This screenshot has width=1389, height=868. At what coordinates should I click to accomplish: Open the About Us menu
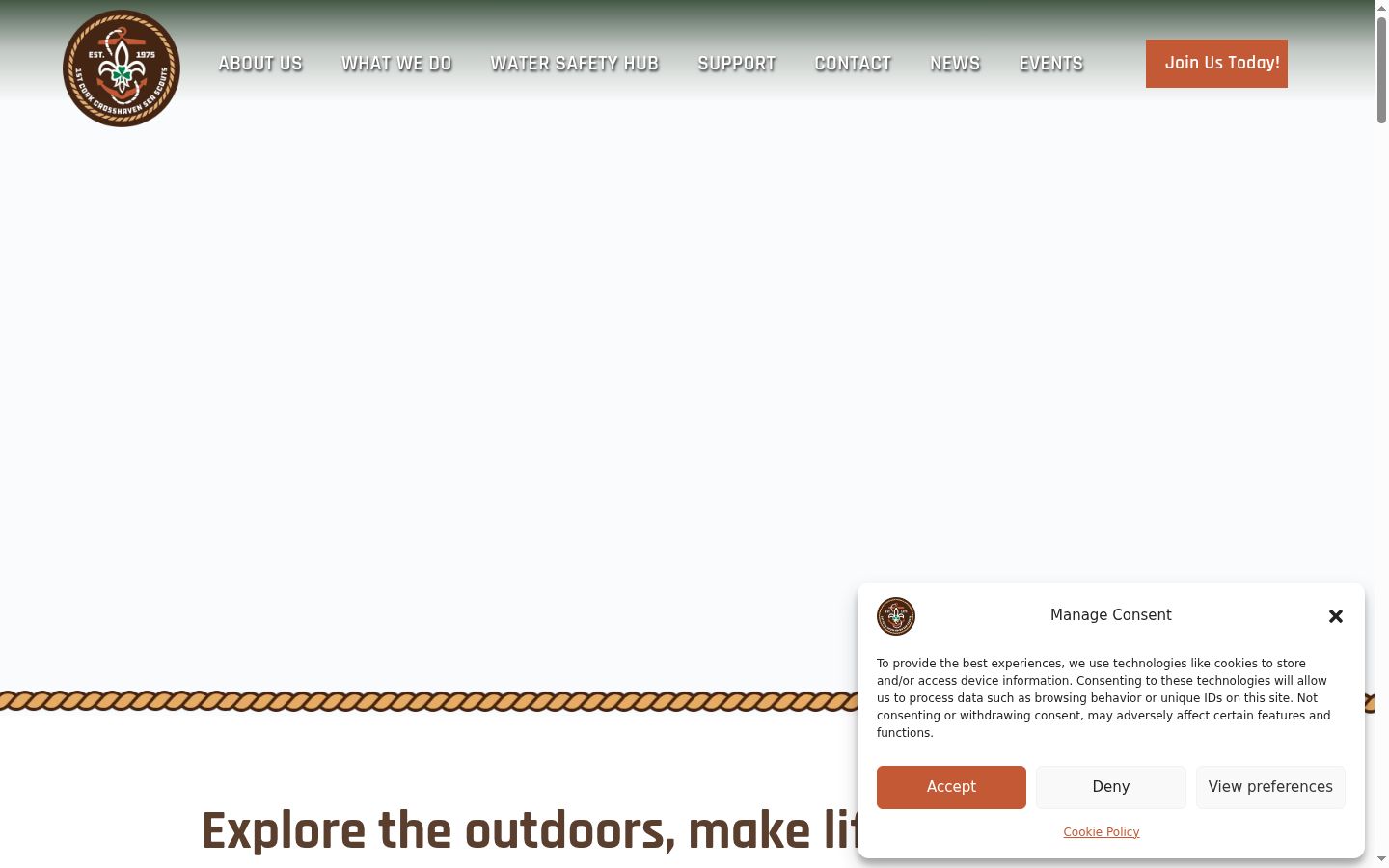click(260, 64)
